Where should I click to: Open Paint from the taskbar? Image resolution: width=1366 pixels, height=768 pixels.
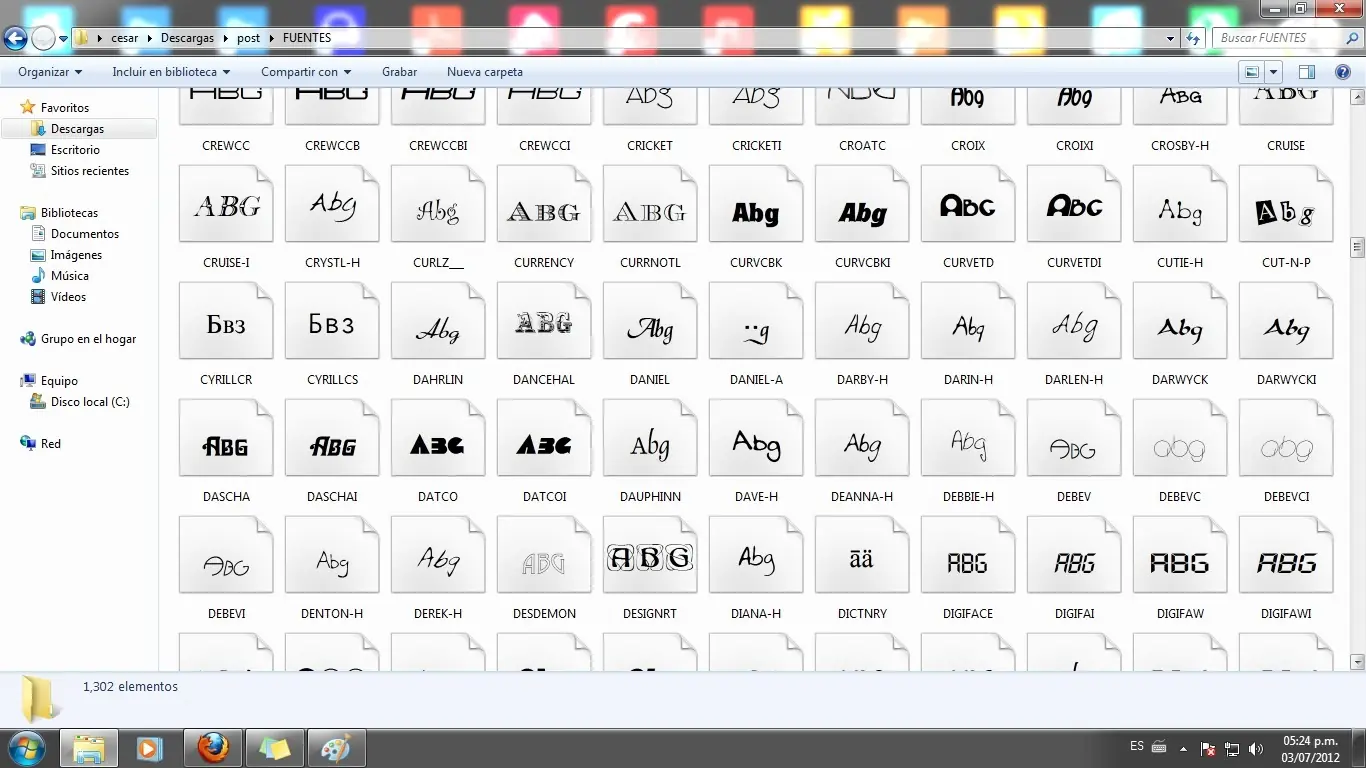(x=335, y=748)
